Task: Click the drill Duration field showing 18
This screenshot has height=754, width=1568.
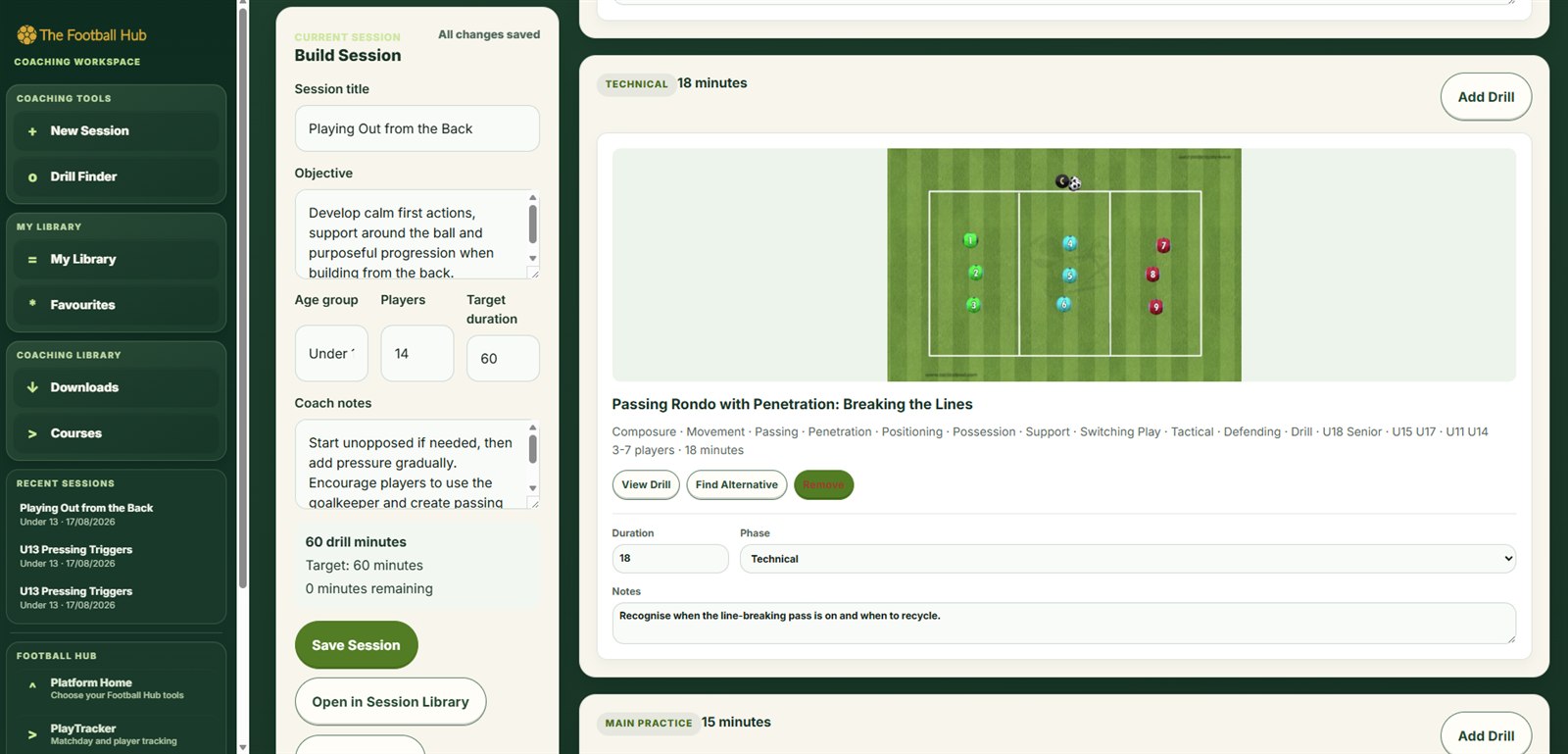Action: pos(670,558)
